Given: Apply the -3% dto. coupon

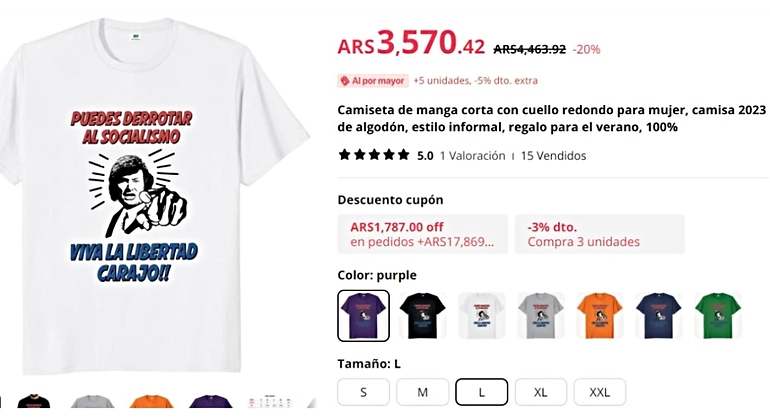Looking at the screenshot, I should pos(600,234).
